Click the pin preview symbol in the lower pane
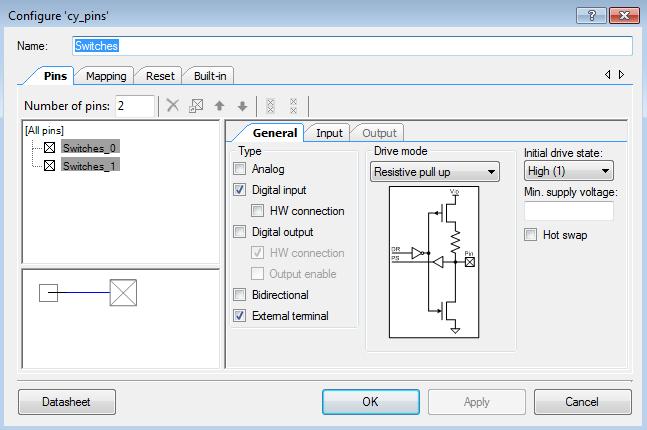 click(x=123, y=293)
